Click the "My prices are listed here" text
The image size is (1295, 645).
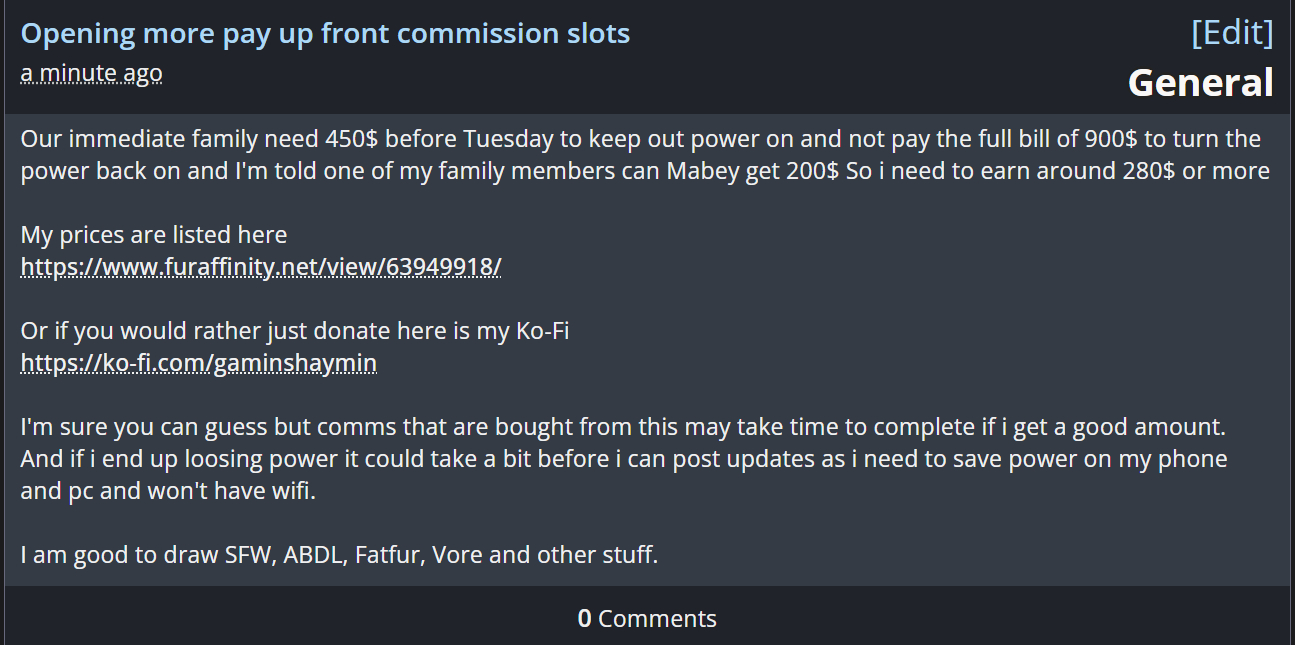click(x=154, y=235)
